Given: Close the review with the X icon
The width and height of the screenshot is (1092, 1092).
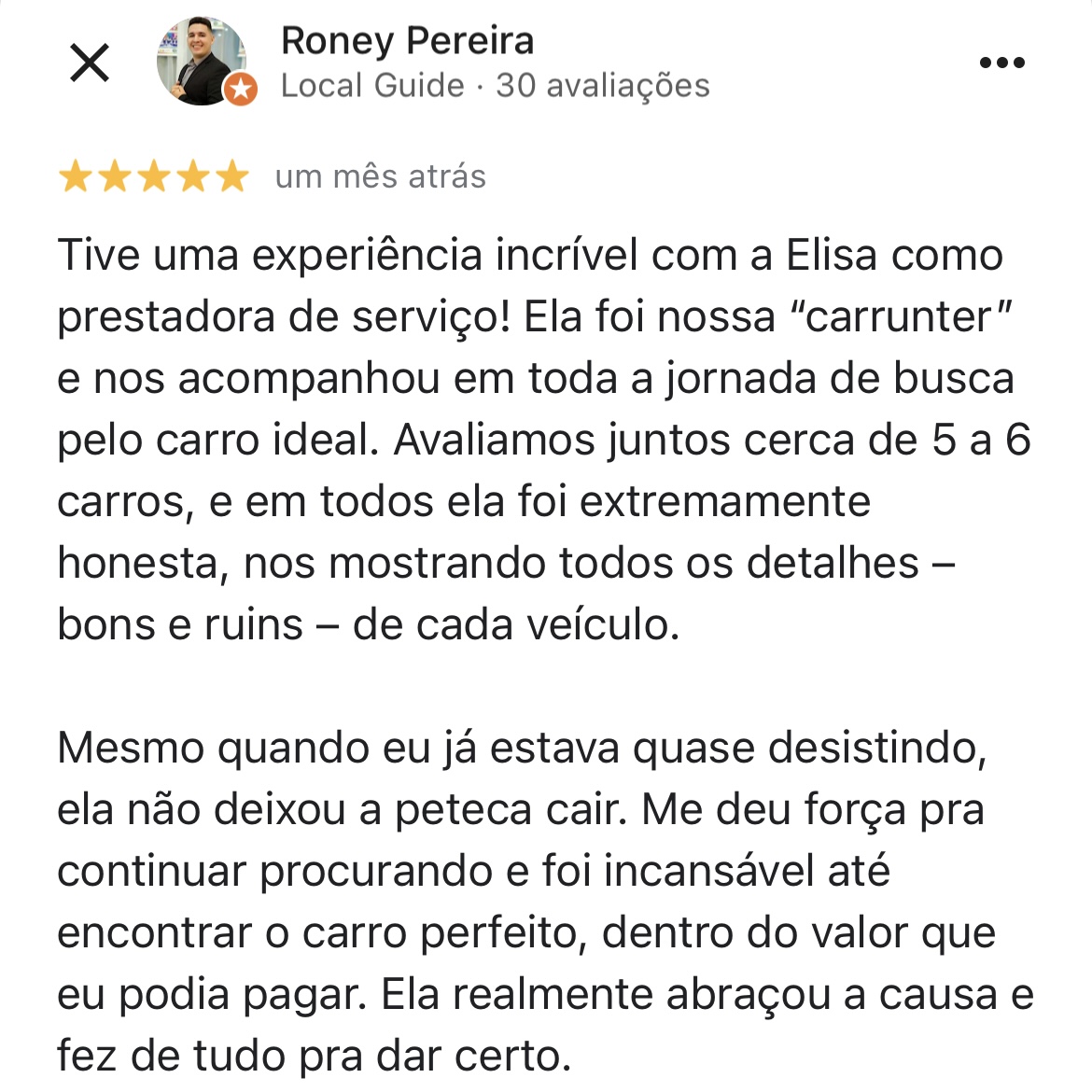Looking at the screenshot, I should [90, 63].
